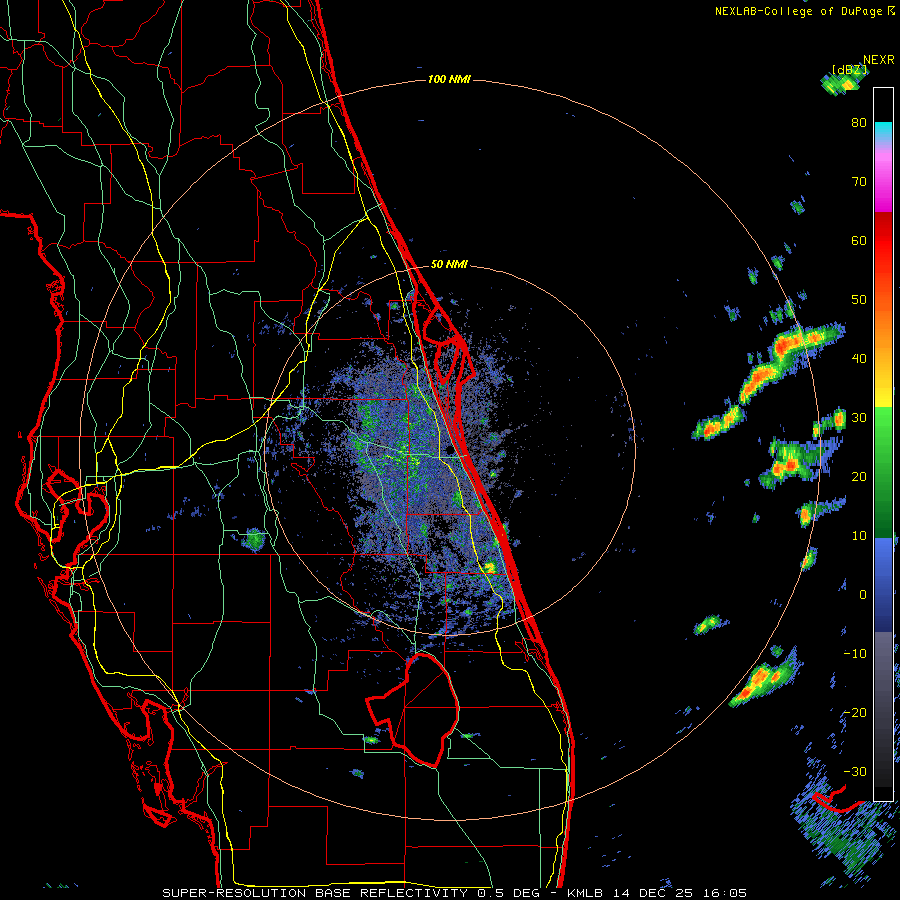Click the -10 value on the dBZ scale
Image resolution: width=900 pixels, height=900 pixels.
855,653
